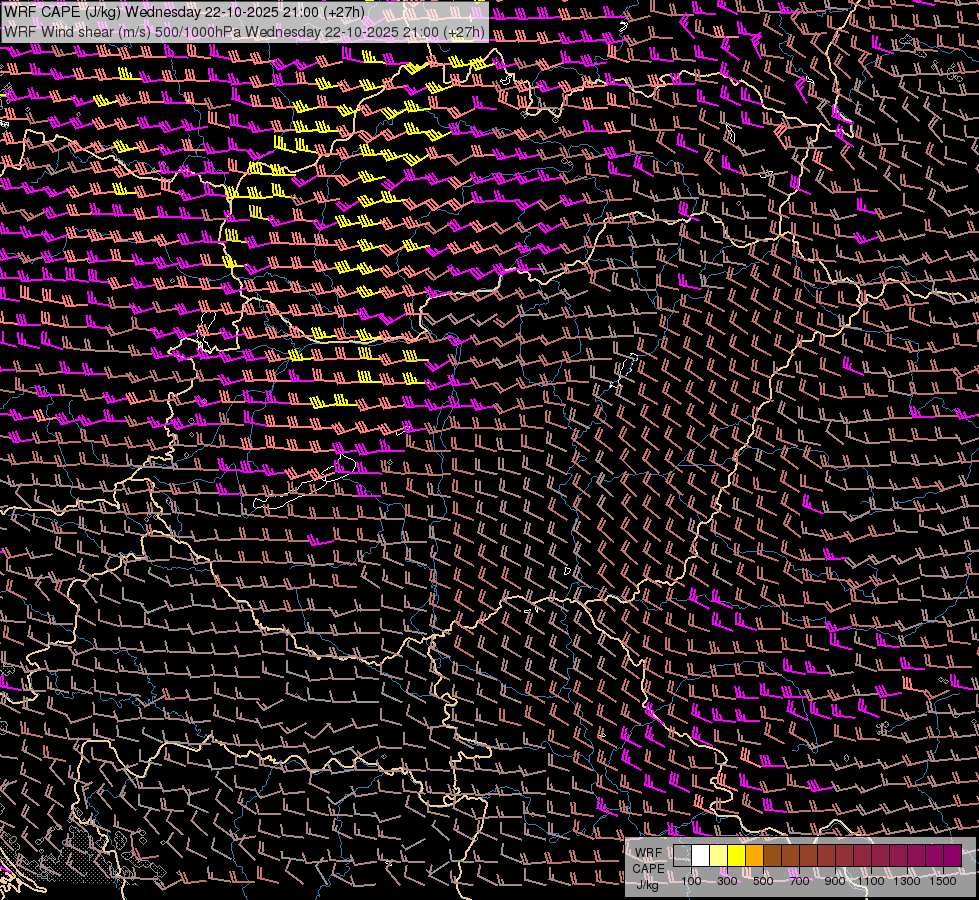Select the orange swatch in the CAPE legend
Screen dimensions: 979x900
point(754,856)
